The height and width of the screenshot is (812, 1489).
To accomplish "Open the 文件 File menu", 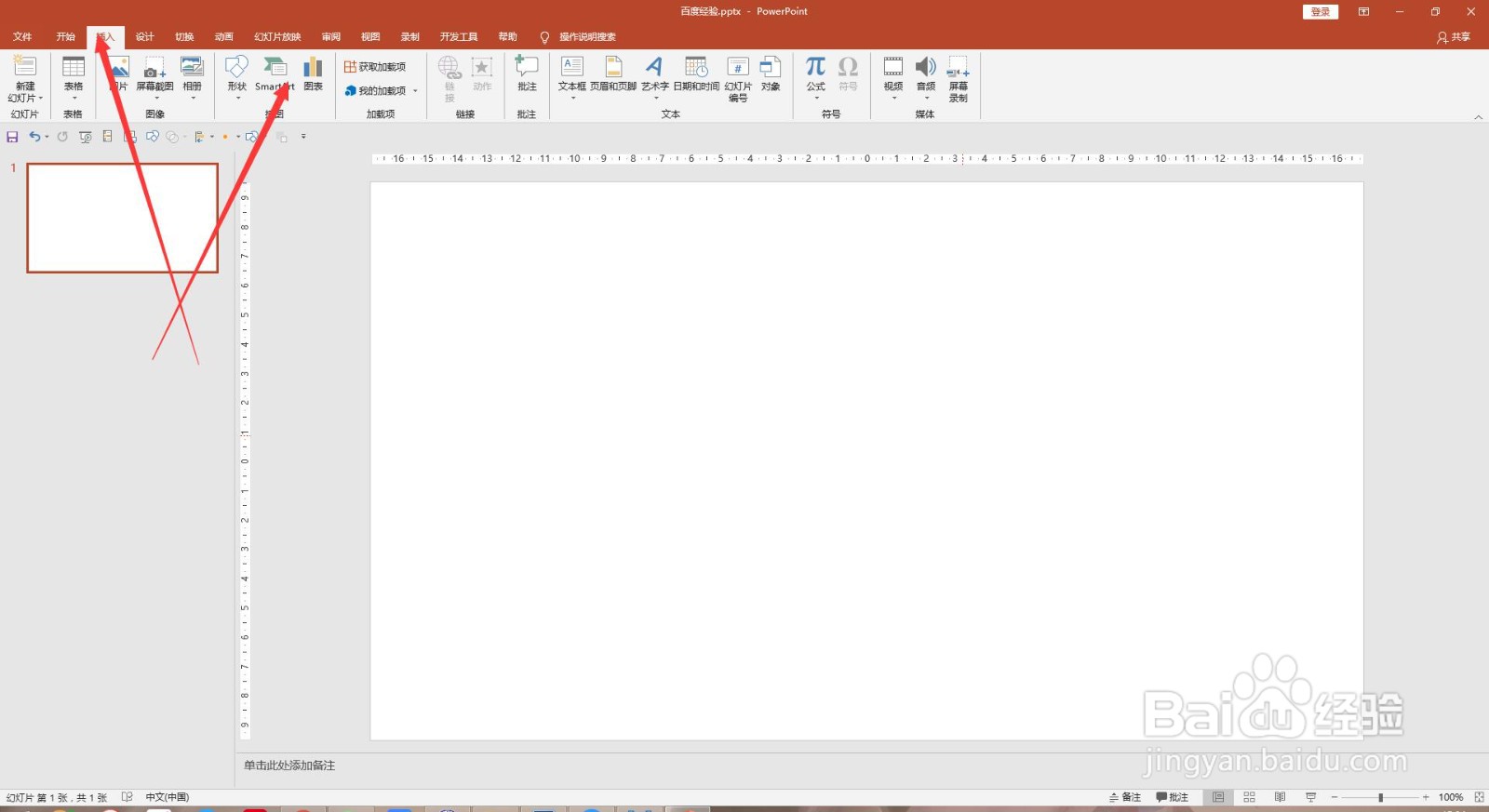I will [22, 37].
